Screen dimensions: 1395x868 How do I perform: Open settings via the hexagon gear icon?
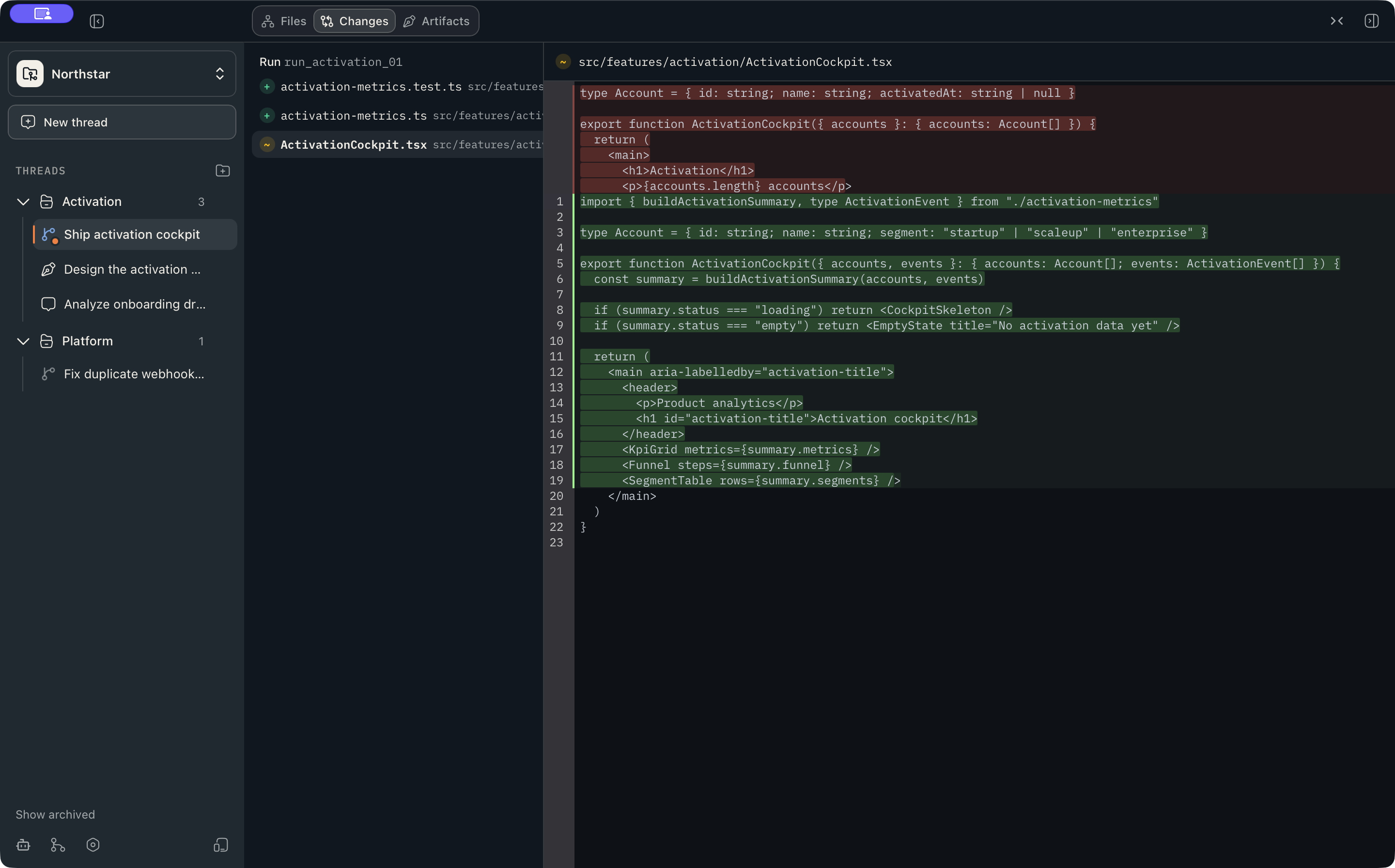(93, 844)
